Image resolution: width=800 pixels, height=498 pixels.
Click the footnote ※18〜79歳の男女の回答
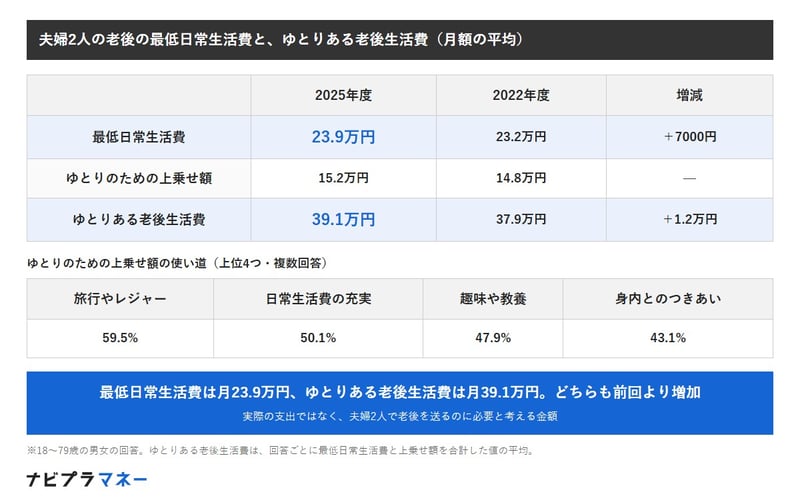click(x=281, y=451)
